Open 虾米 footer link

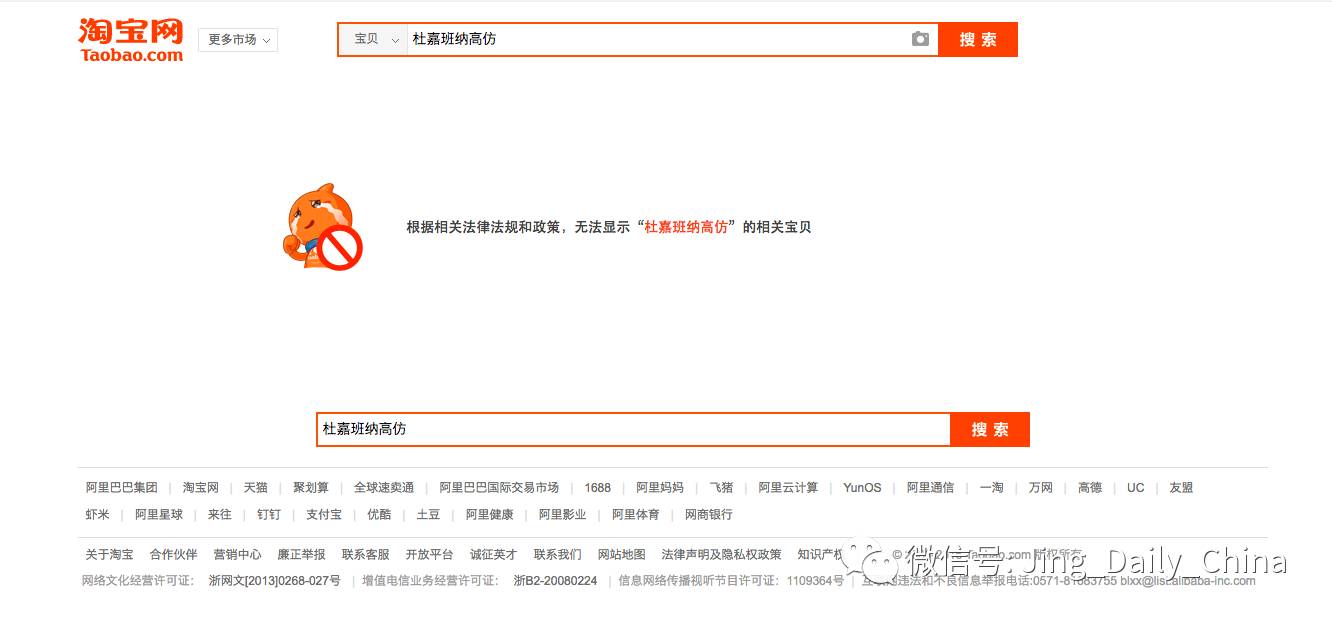click(x=98, y=514)
